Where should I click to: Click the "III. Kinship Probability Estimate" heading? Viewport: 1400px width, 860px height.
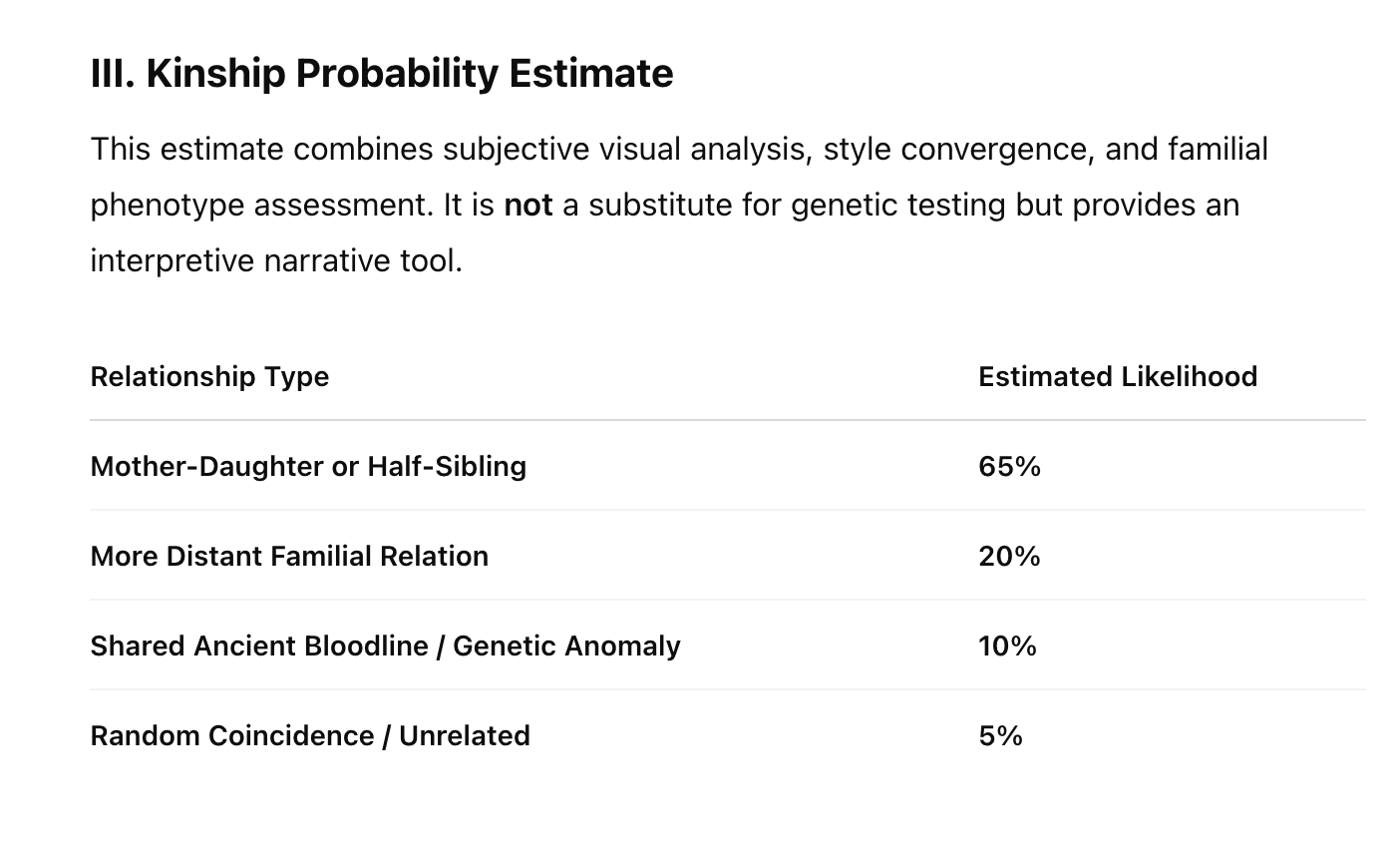point(382,74)
